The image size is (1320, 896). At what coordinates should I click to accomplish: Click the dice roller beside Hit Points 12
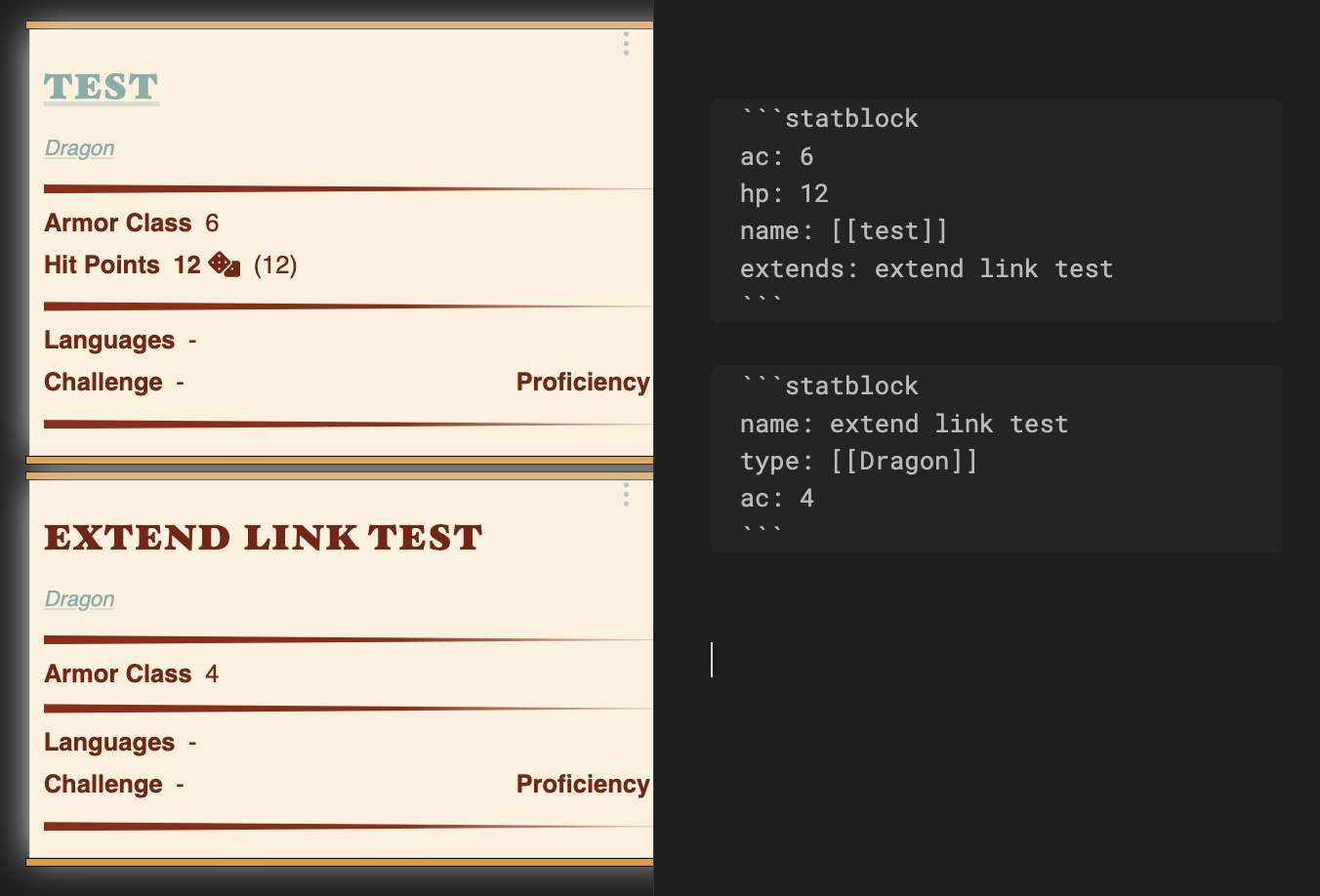221,264
